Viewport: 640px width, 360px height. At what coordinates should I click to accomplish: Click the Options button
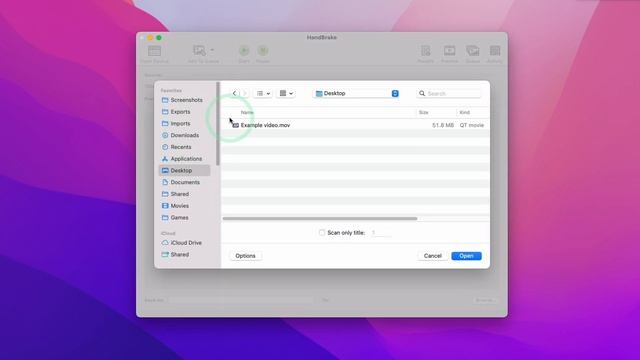tap(245, 256)
